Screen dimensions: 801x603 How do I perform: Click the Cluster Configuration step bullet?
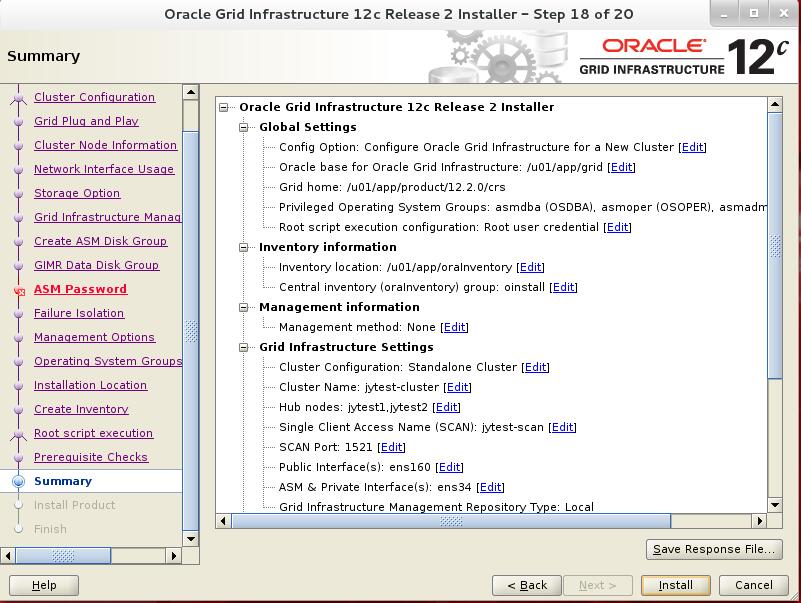18,98
